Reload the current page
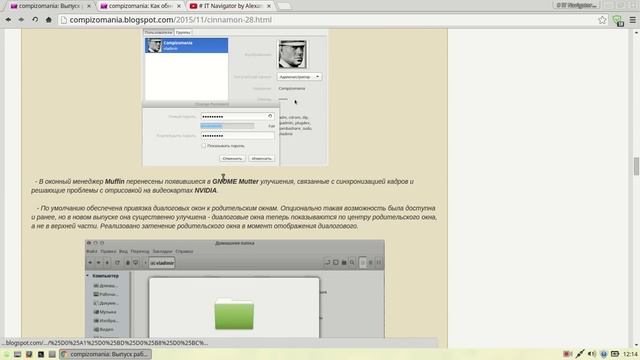 (35, 20)
